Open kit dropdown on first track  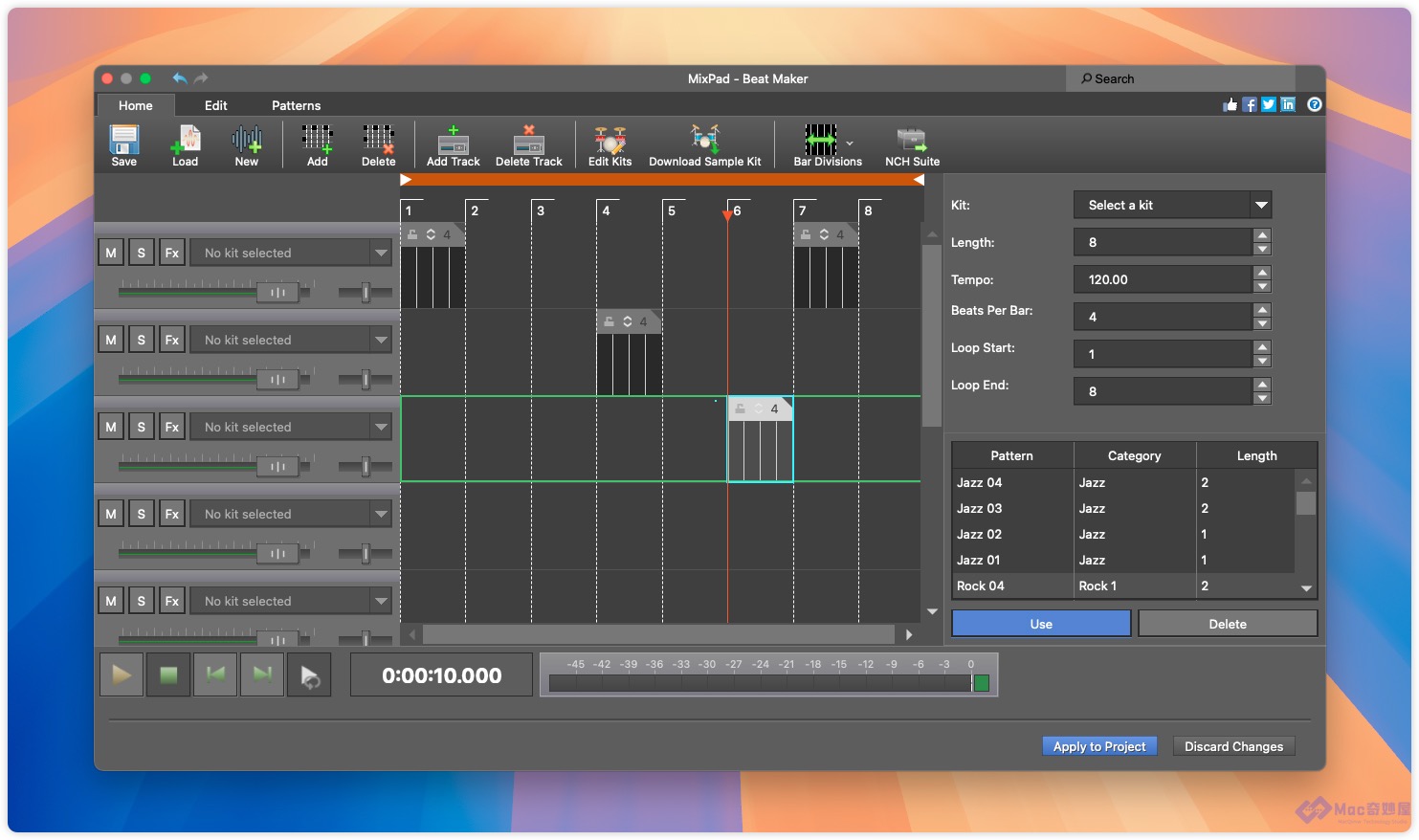click(291, 253)
